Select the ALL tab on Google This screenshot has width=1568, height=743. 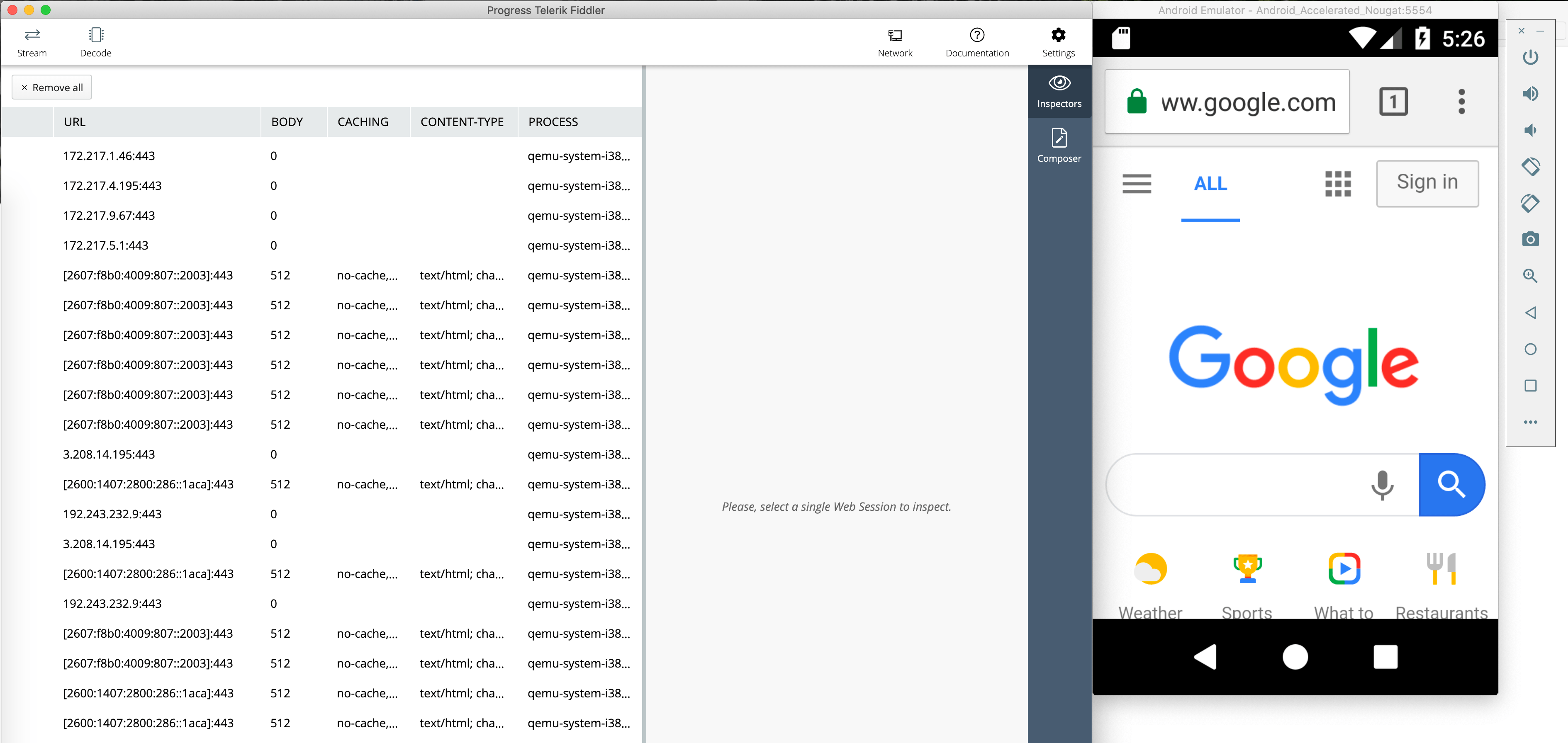[x=1210, y=184]
